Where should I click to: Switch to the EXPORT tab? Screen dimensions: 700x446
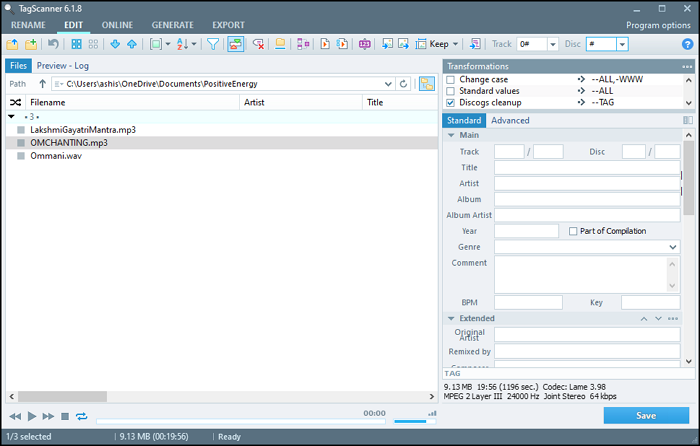pos(228,25)
